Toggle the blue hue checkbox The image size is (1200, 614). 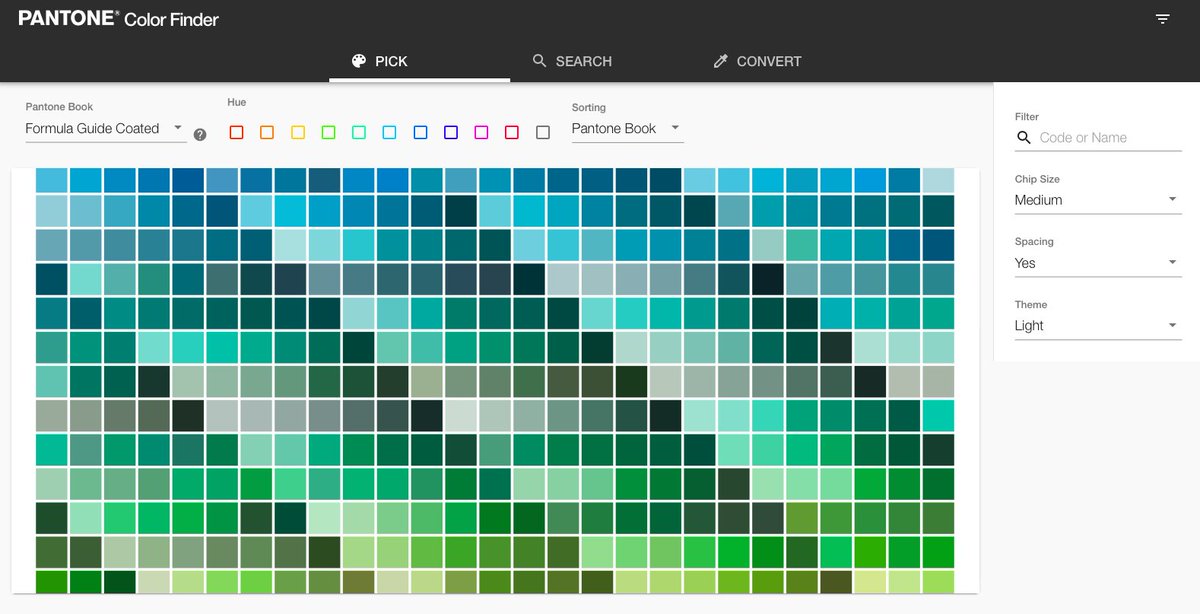tap(420, 132)
